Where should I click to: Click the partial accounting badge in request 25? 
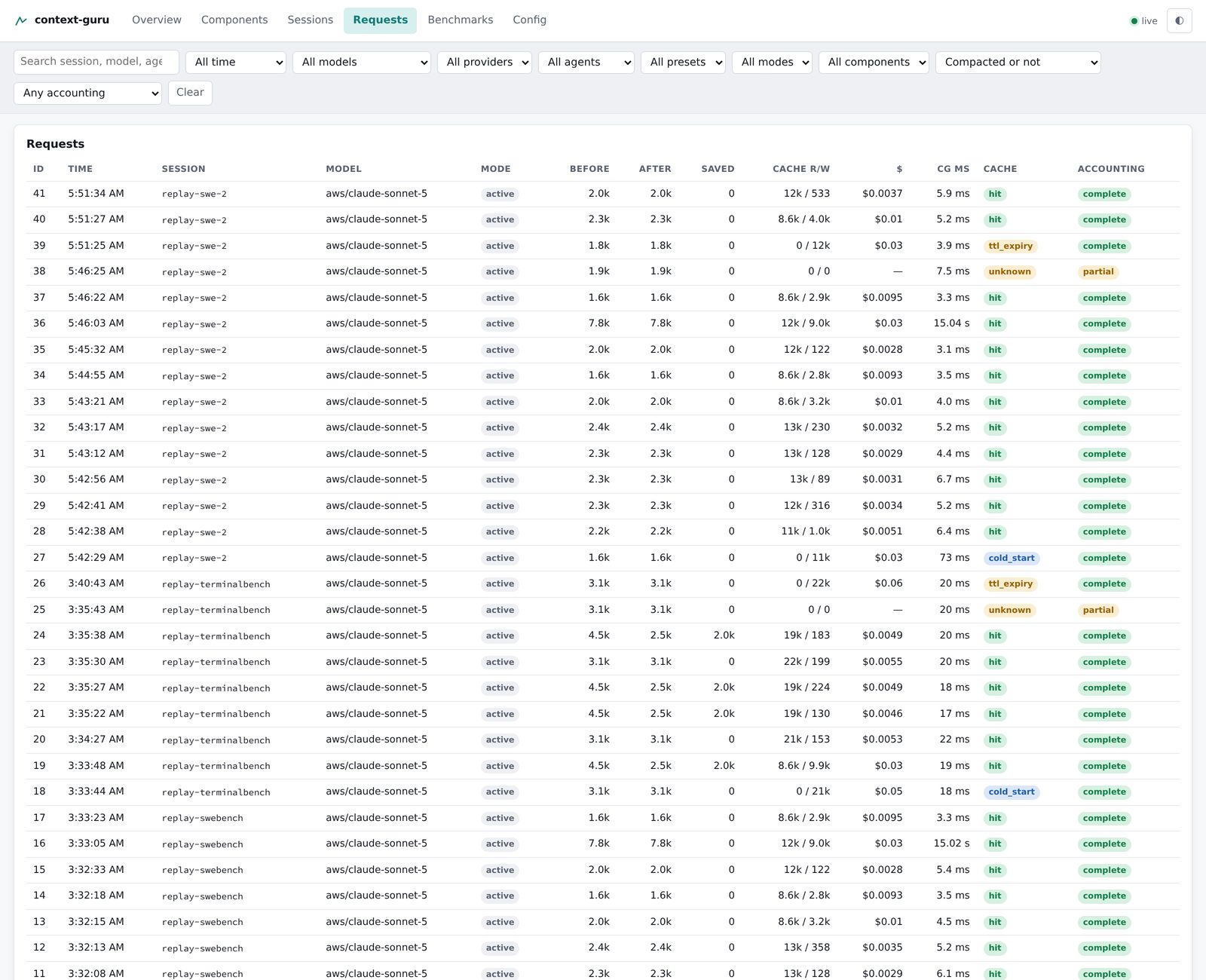(1098, 611)
